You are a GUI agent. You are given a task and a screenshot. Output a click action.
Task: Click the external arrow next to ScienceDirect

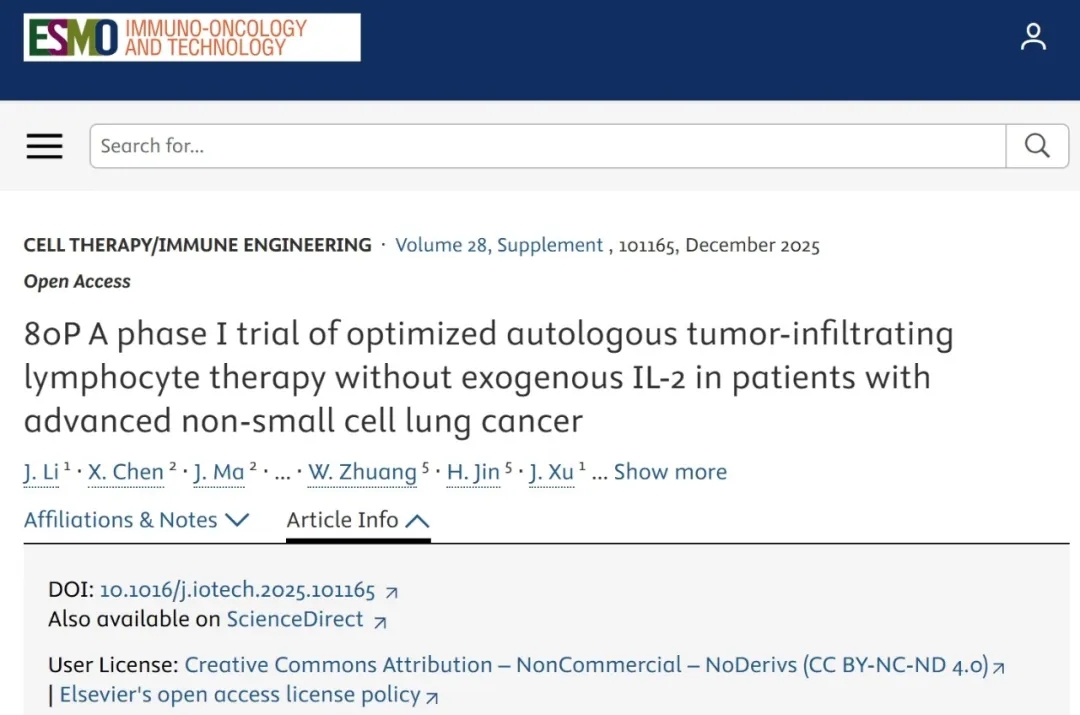click(380, 621)
